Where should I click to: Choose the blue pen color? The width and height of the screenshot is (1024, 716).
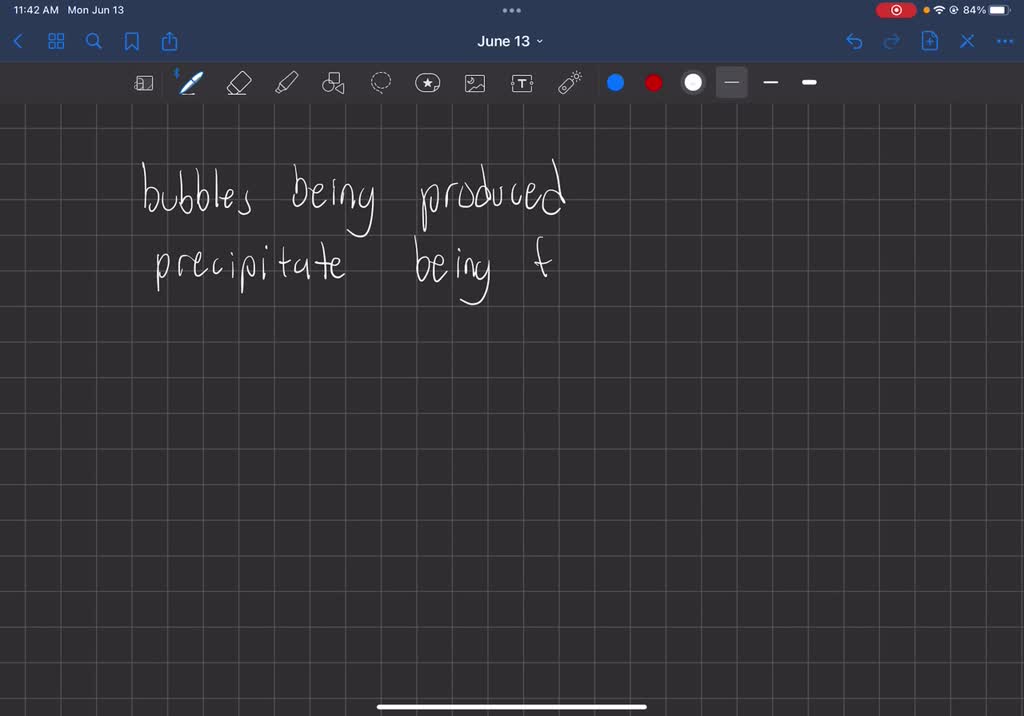tap(615, 83)
